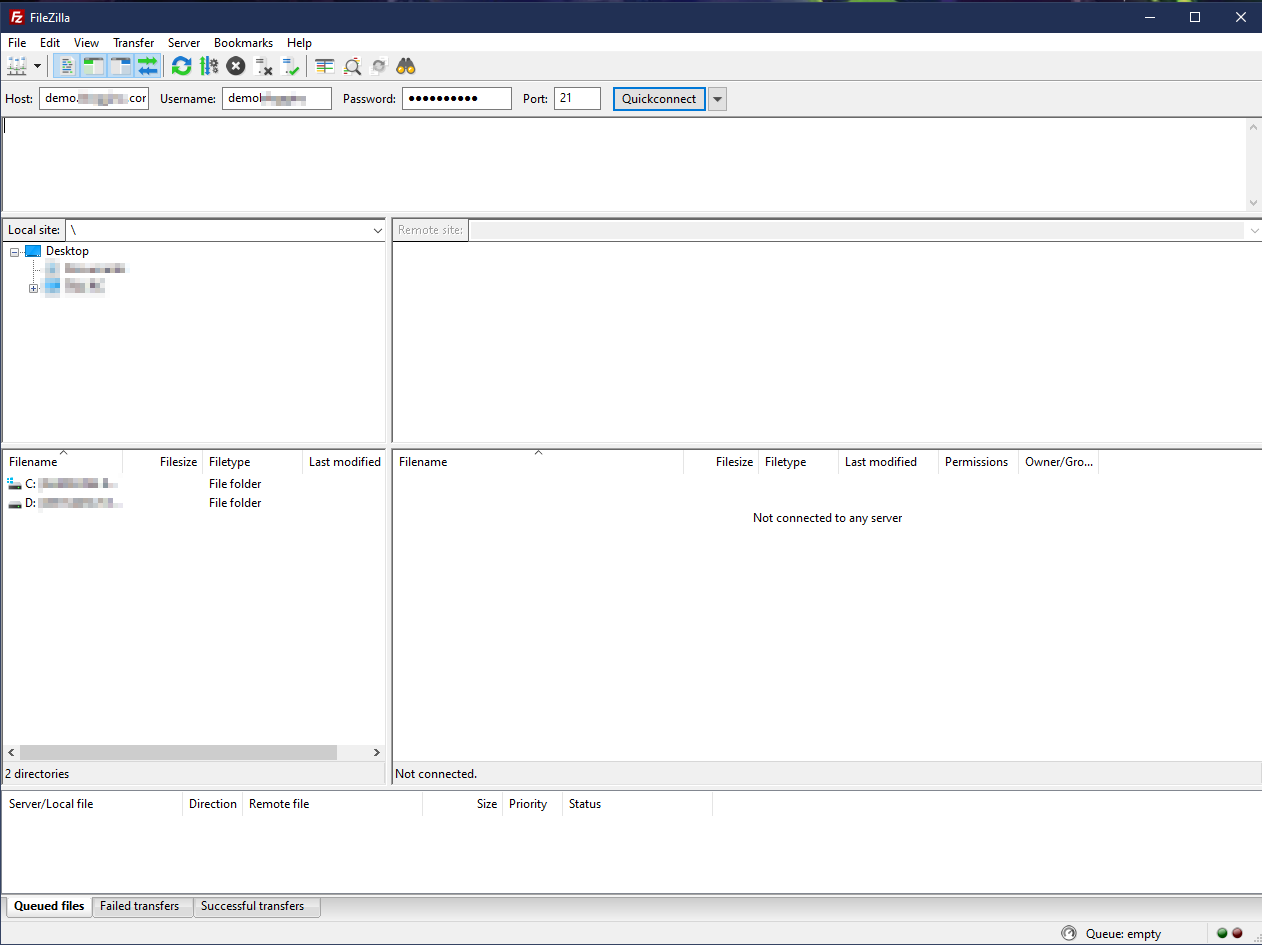
Task: Search for files with binoculars icon
Action: pos(406,66)
